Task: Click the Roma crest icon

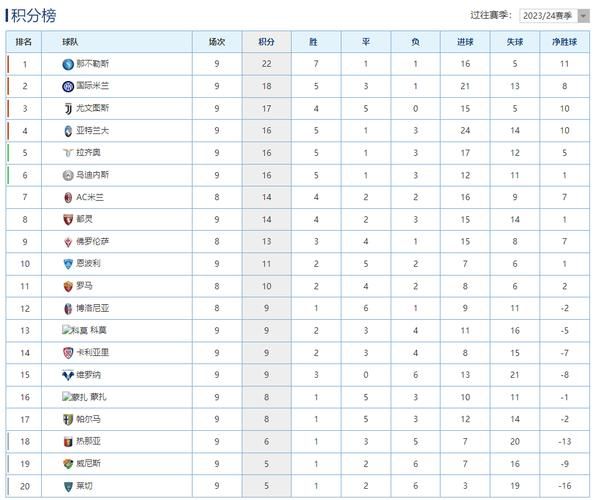Action: pyautogui.click(x=68, y=286)
